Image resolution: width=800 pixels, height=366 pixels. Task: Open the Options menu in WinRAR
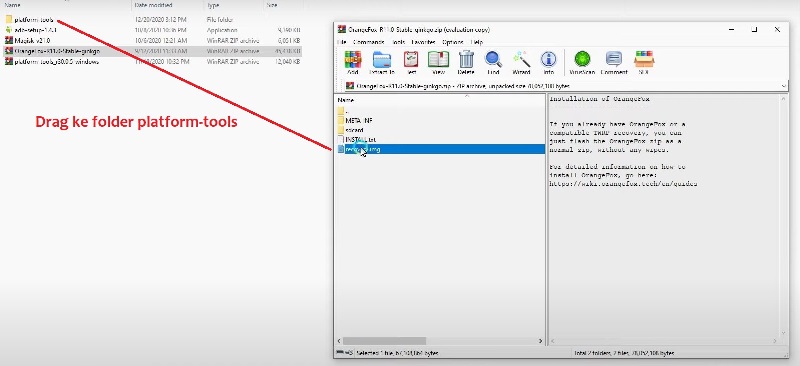tap(453, 42)
